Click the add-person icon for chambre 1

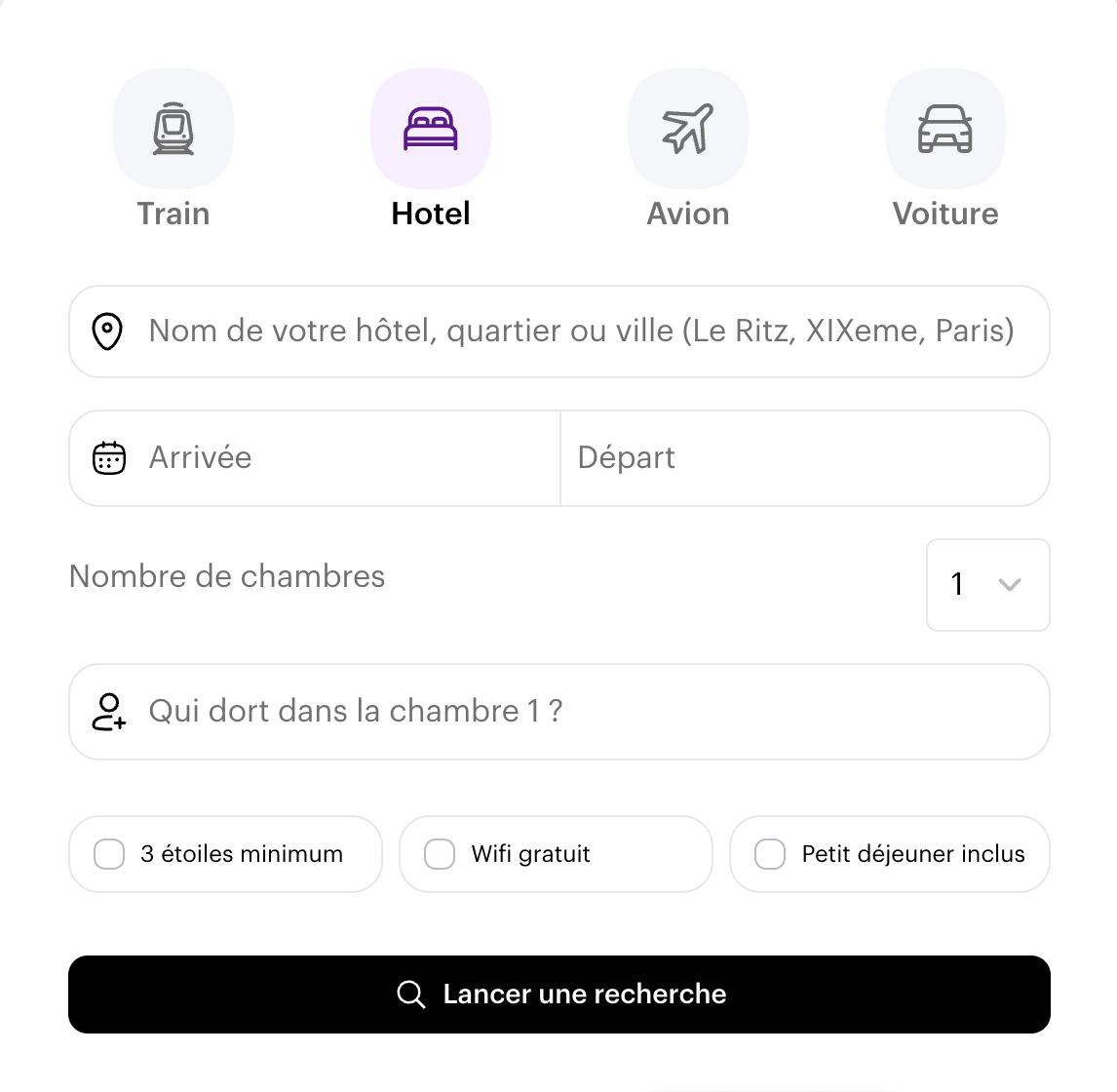coord(109,712)
